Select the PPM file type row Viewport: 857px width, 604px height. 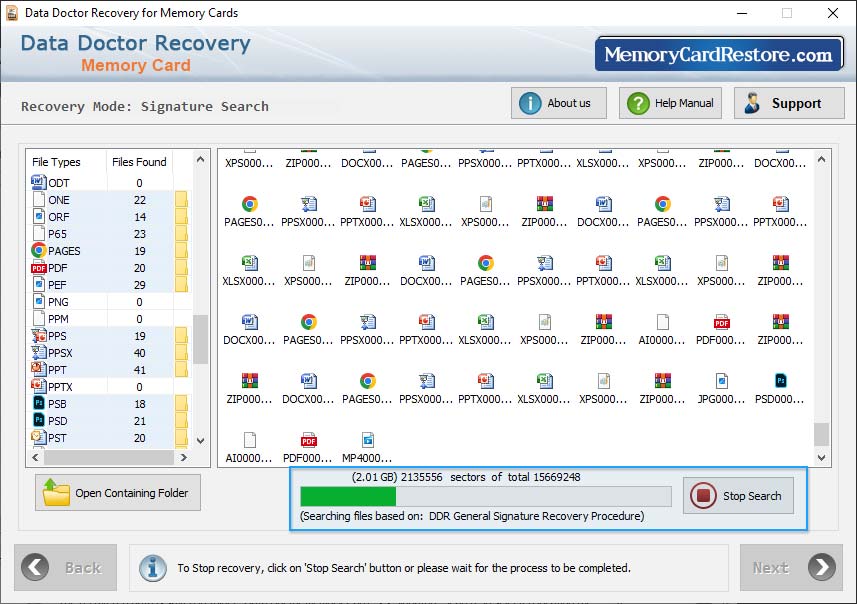[109, 318]
